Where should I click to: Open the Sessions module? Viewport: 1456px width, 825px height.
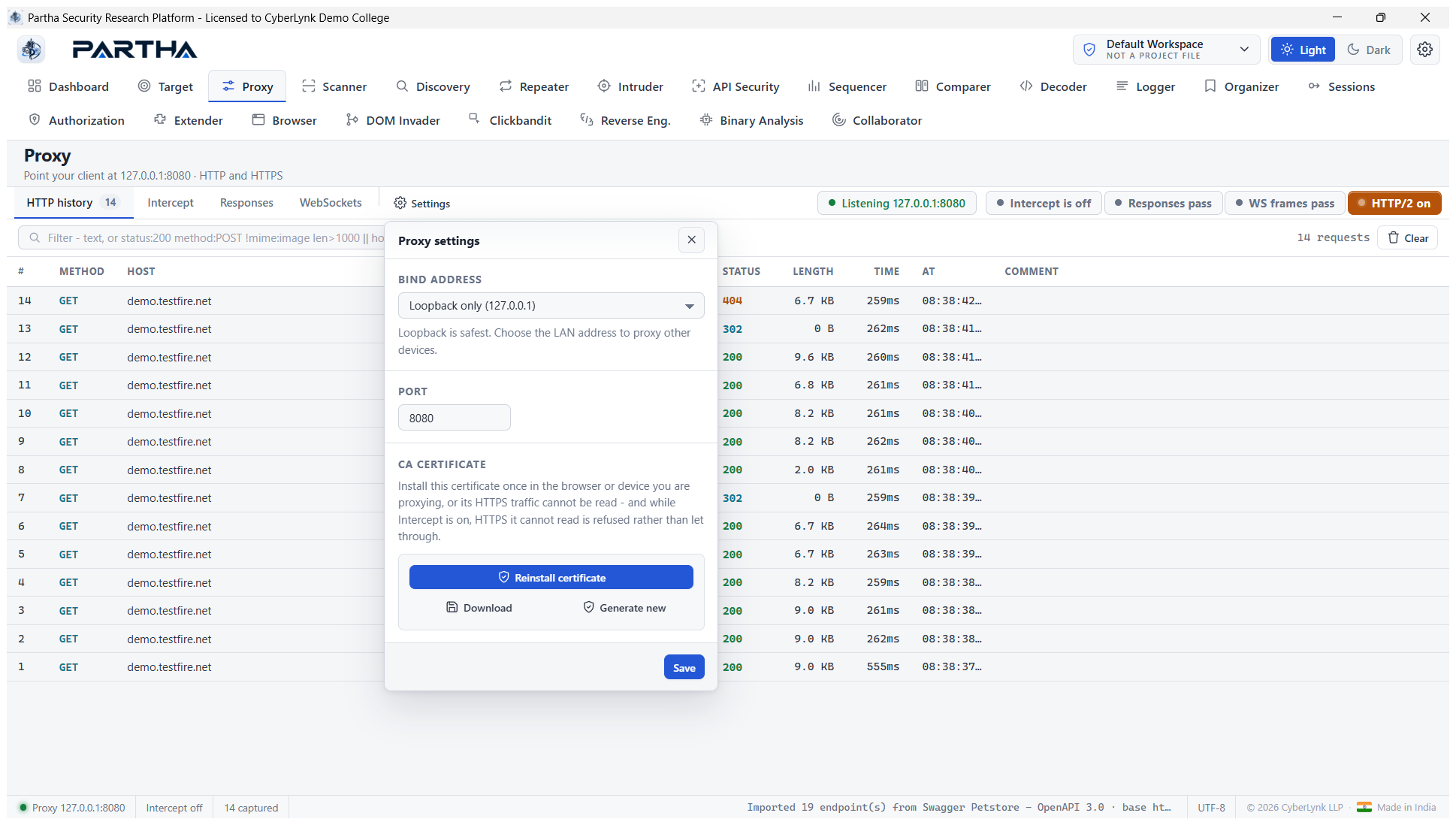[x=1342, y=86]
